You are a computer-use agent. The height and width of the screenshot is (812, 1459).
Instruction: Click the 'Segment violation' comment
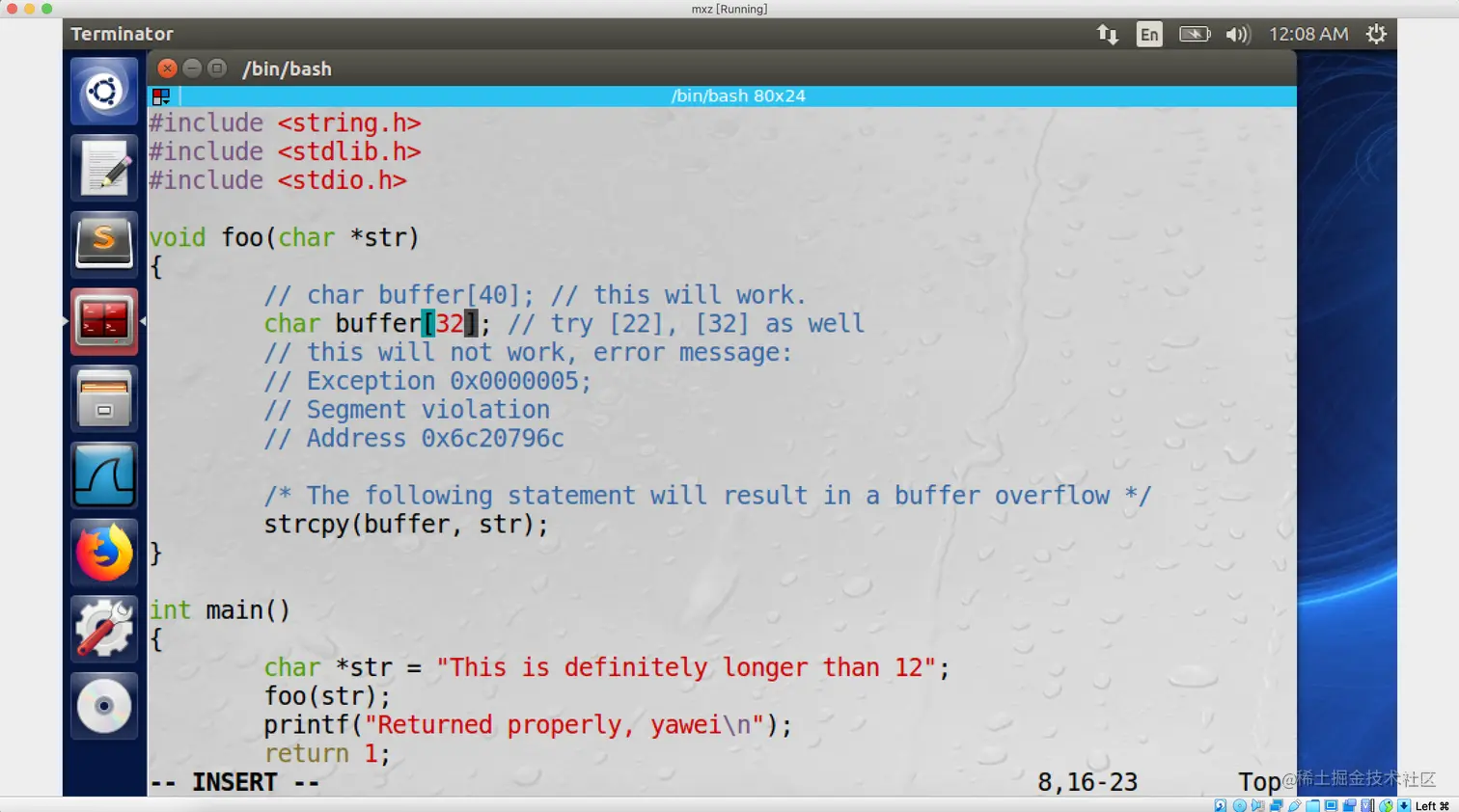[x=407, y=410]
